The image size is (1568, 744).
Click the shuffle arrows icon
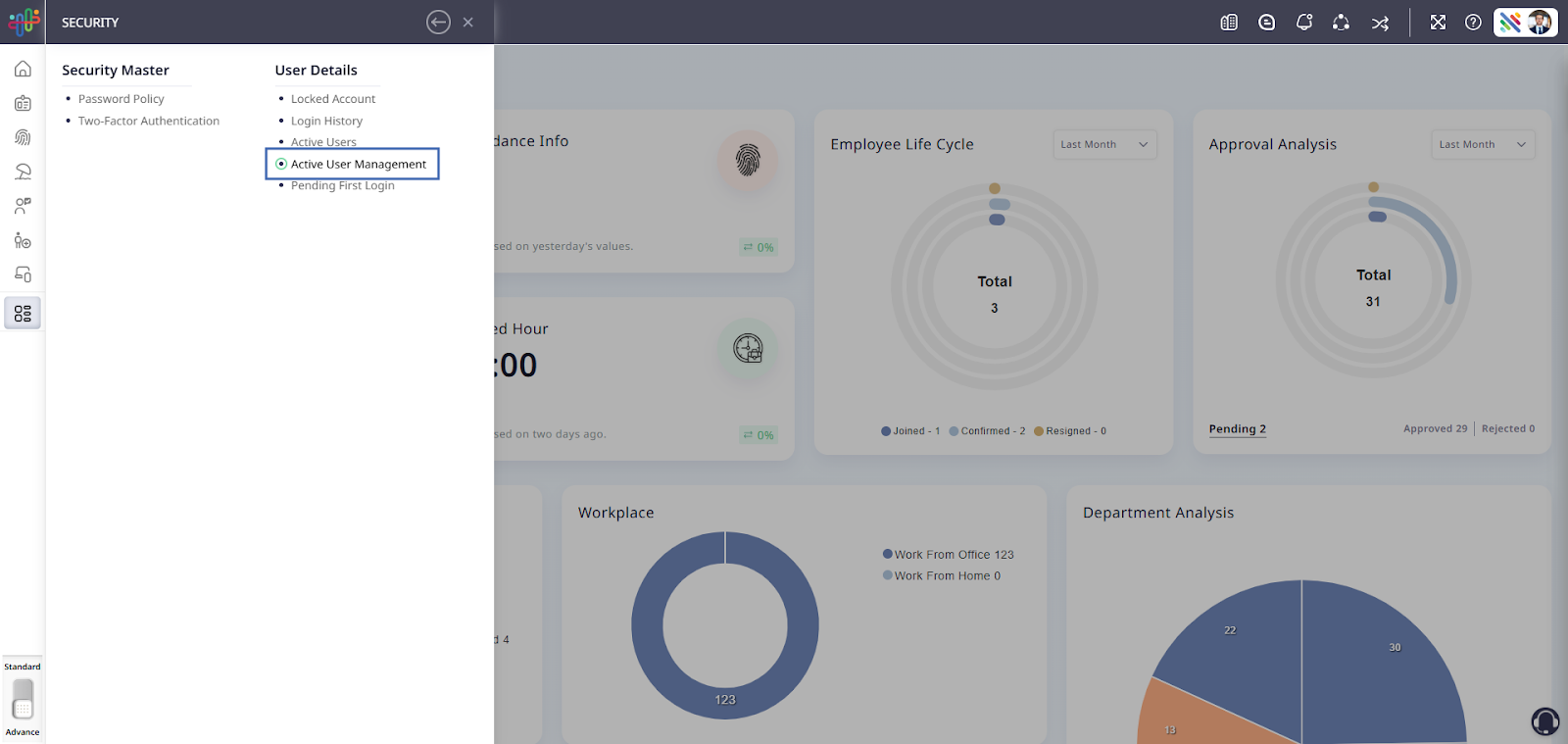tap(1380, 23)
